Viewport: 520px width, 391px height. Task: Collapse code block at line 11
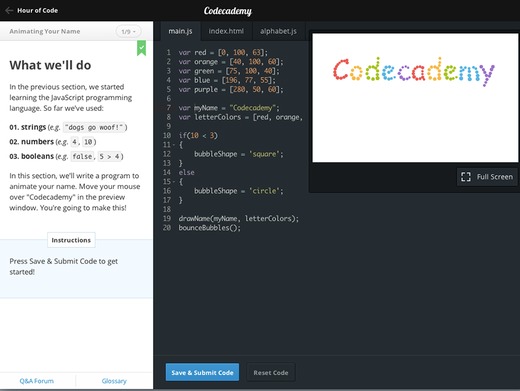tap(174, 145)
